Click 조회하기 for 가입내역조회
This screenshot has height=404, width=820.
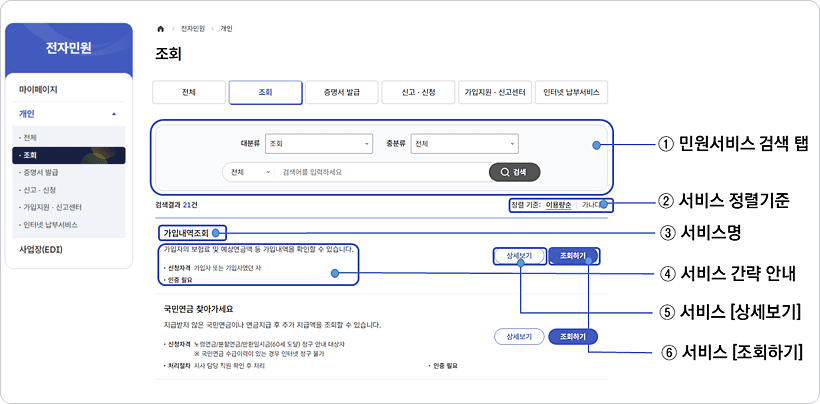(x=573, y=256)
